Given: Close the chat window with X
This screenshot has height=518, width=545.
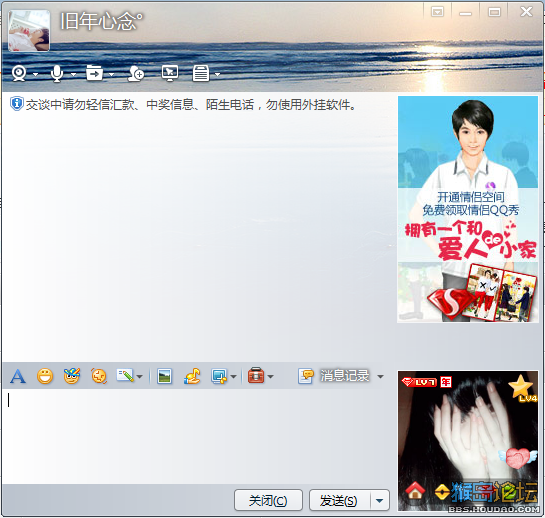Looking at the screenshot, I should pyautogui.click(x=526, y=11).
